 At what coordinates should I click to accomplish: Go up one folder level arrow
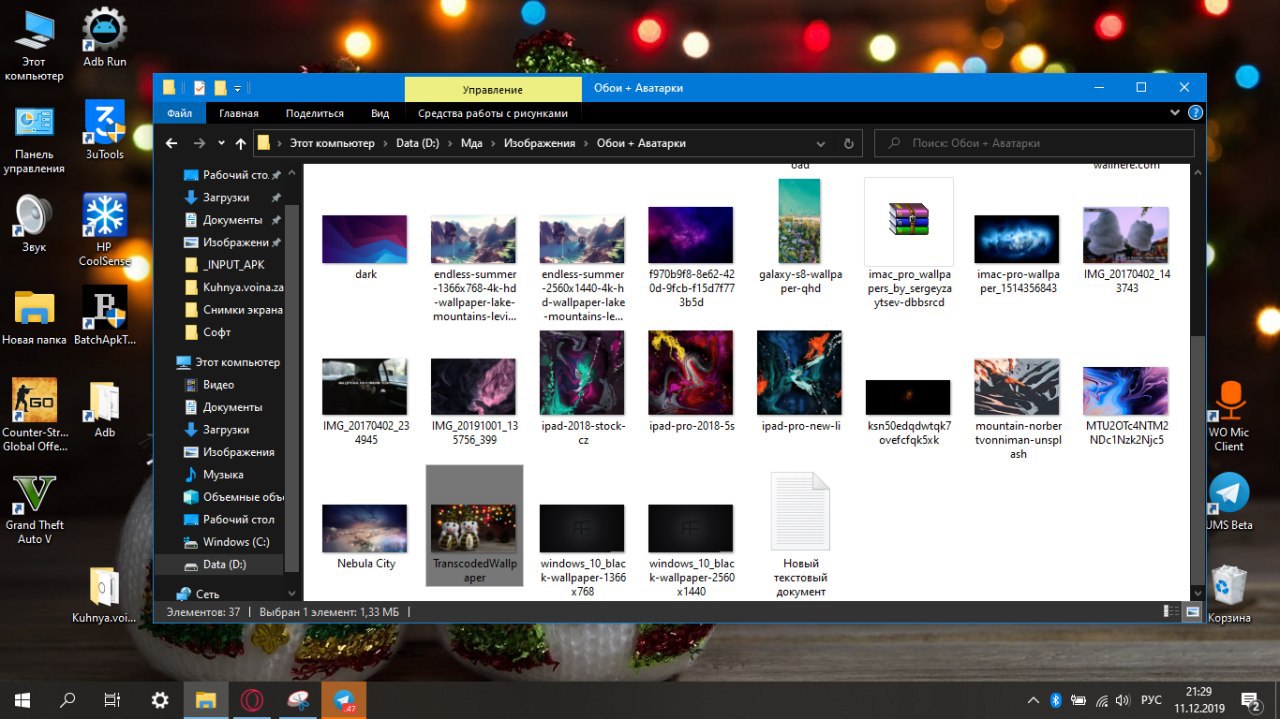pyautogui.click(x=241, y=143)
